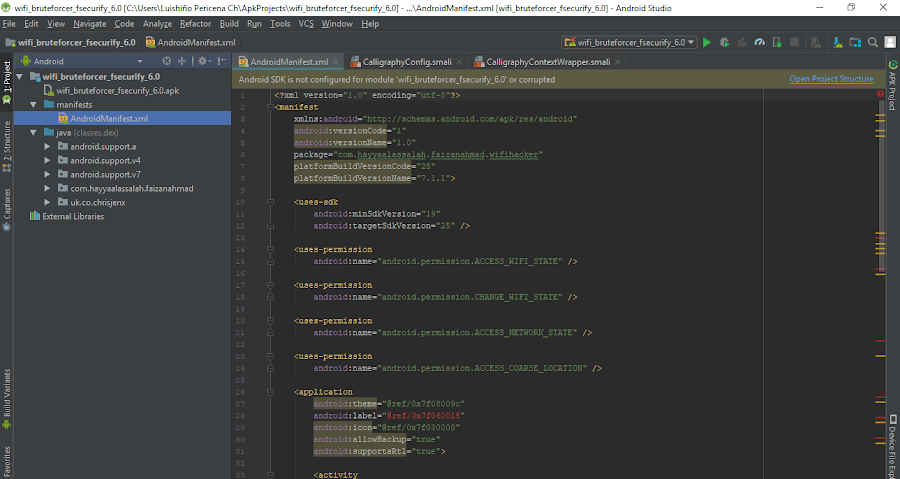Click the Open Project Structure link
The image size is (900, 479).
831,79
